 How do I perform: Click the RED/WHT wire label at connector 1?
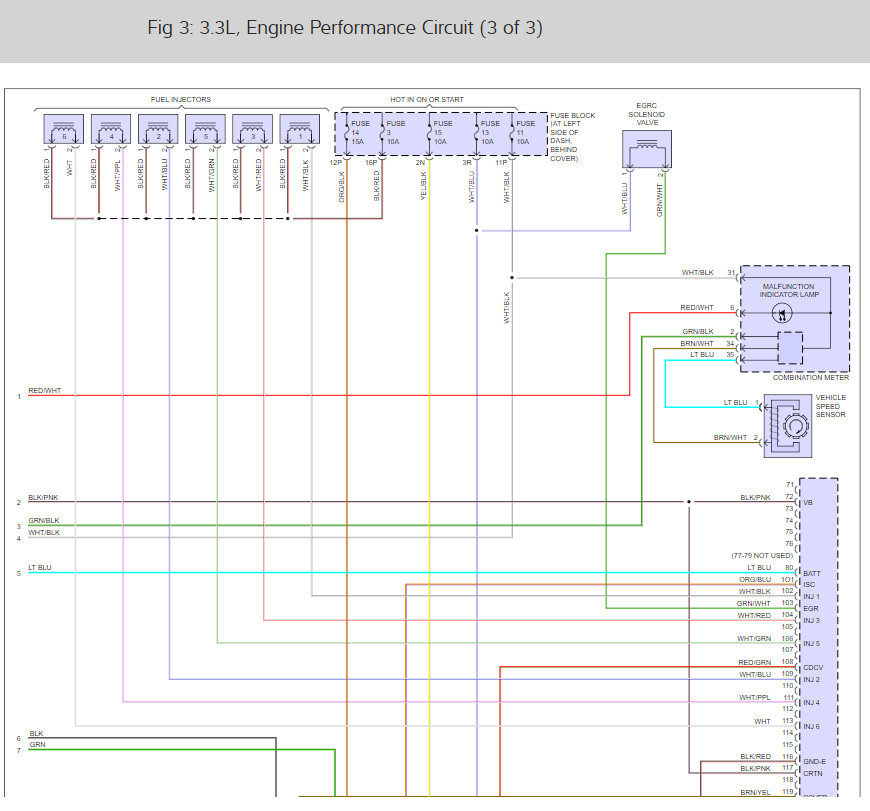point(44,391)
